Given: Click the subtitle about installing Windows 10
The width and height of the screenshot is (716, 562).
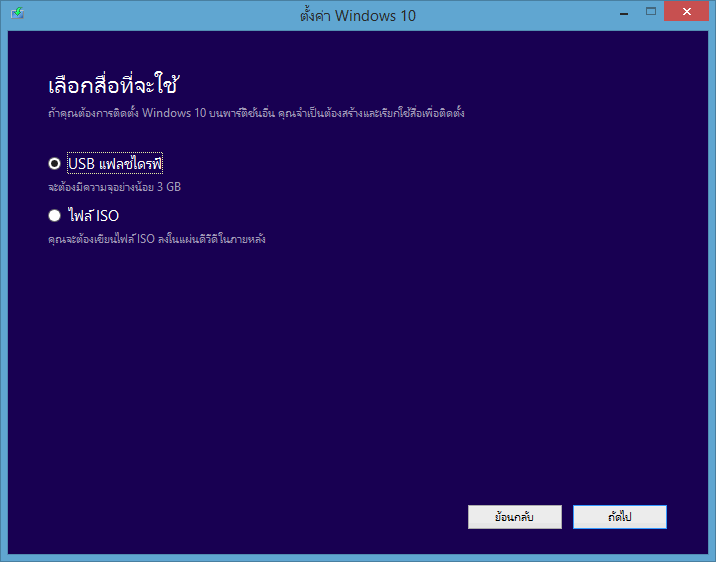Looking at the screenshot, I should (256, 113).
